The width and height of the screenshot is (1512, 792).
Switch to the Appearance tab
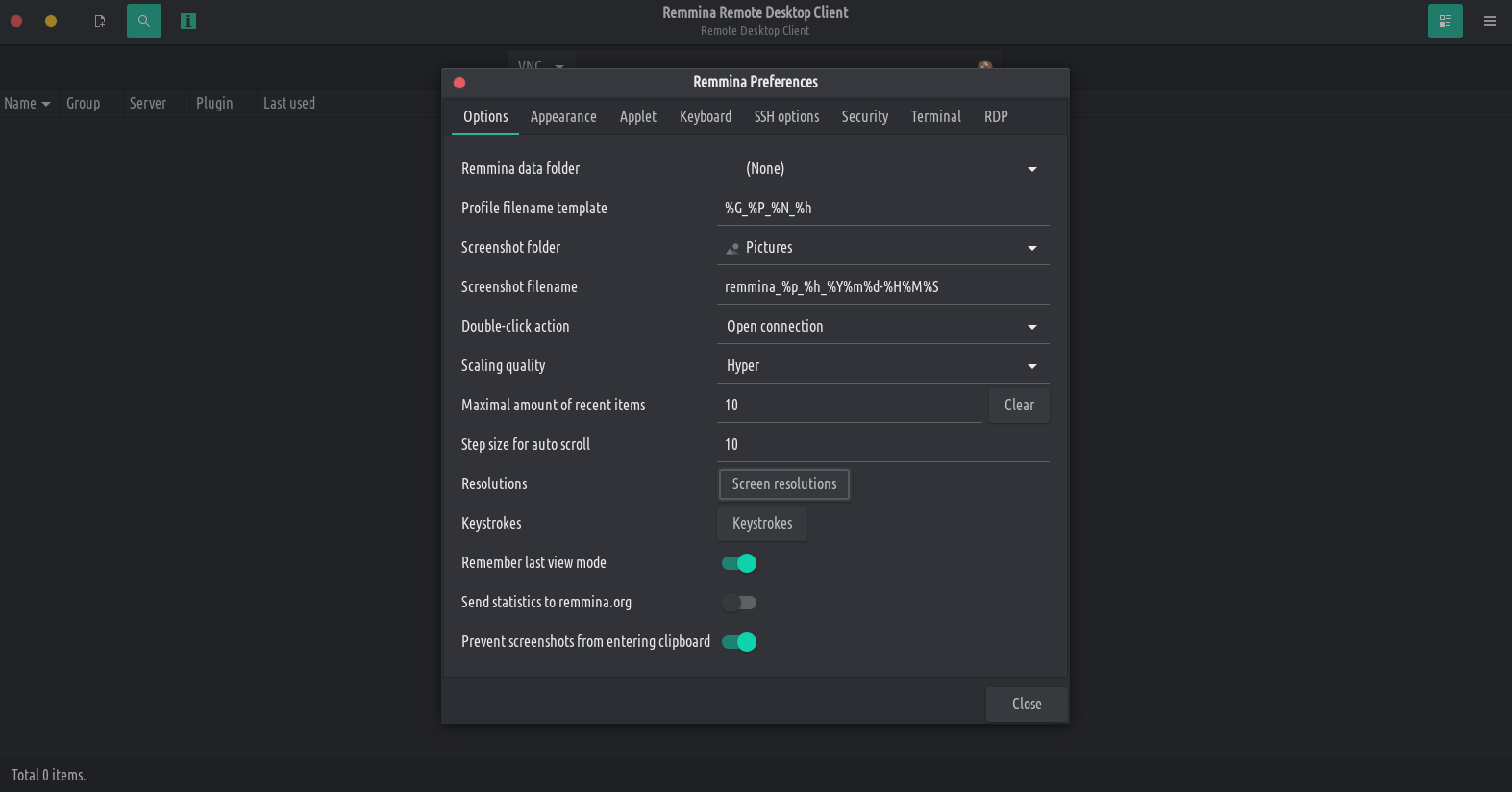click(x=563, y=116)
